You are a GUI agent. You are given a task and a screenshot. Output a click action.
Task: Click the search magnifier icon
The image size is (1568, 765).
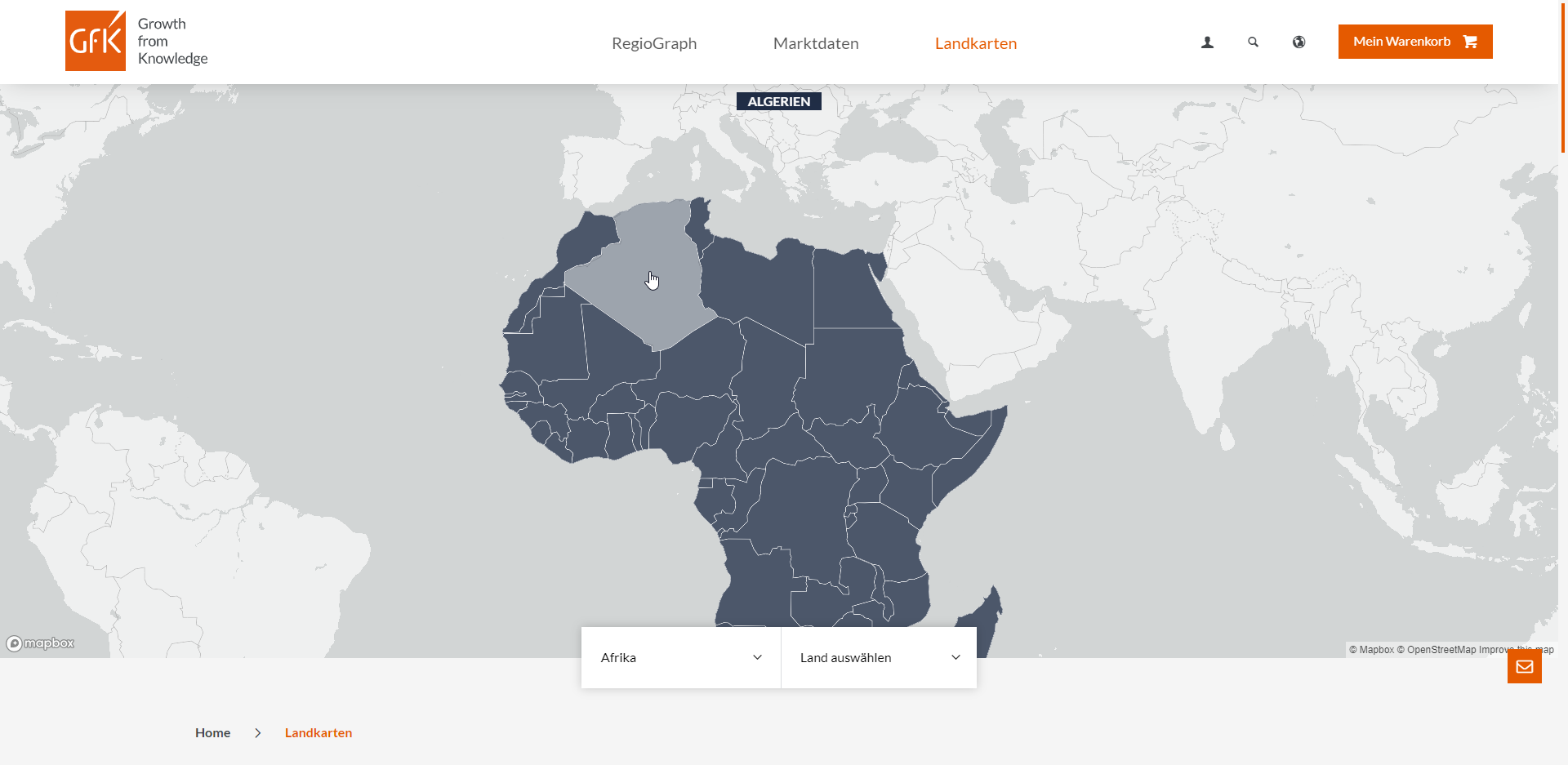[x=1253, y=42]
